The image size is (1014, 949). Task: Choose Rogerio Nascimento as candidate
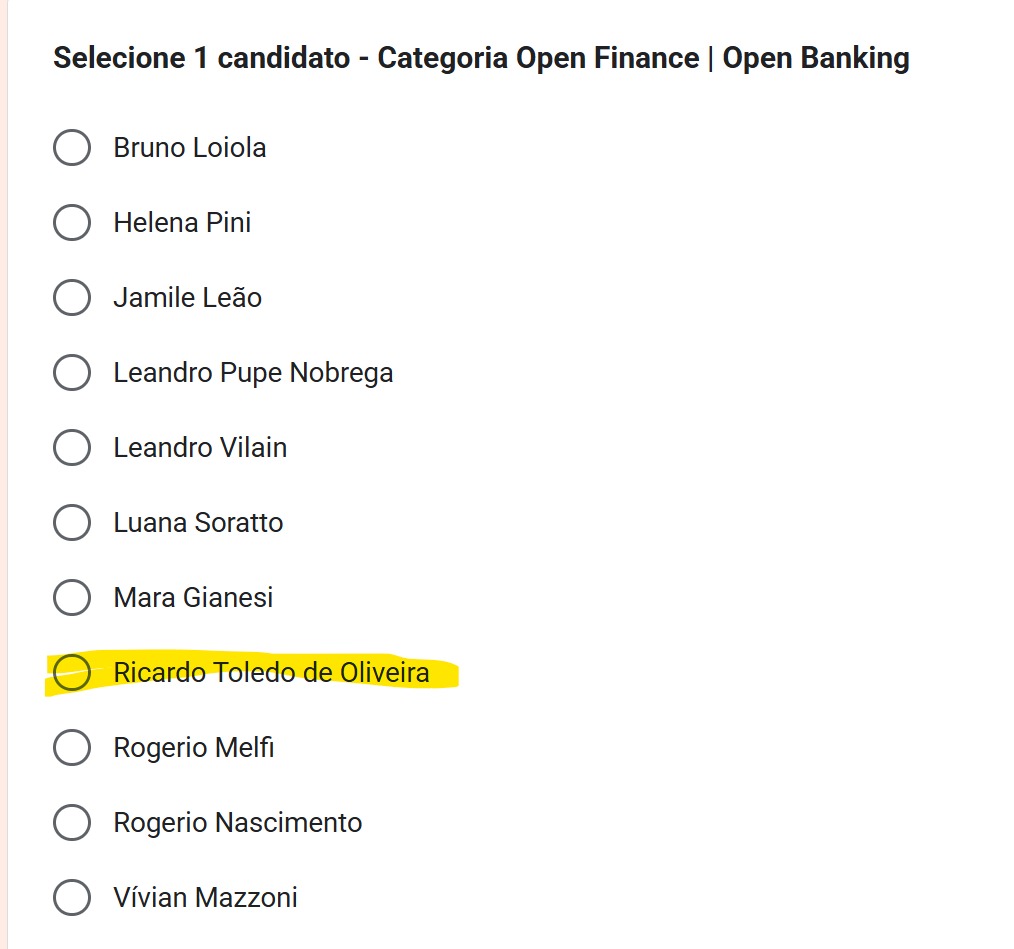[72, 822]
